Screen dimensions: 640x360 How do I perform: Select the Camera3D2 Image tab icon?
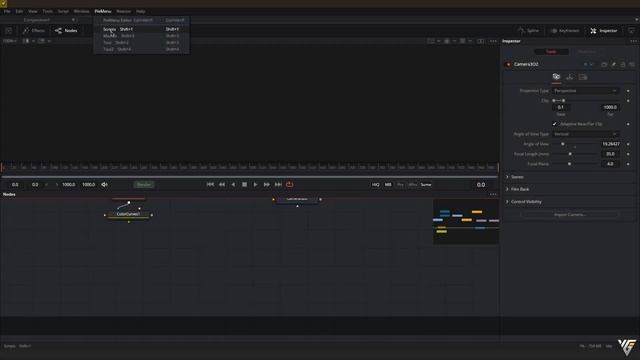tap(583, 77)
